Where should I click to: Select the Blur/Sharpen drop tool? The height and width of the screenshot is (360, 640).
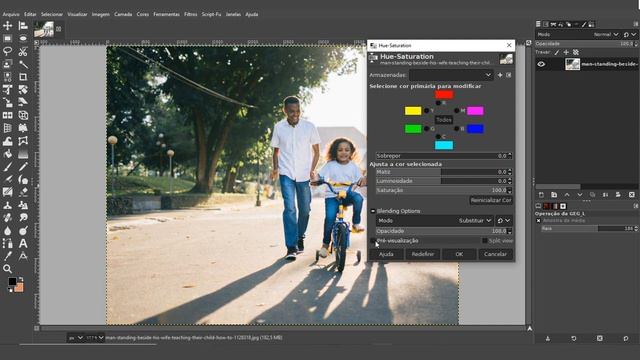7,231
